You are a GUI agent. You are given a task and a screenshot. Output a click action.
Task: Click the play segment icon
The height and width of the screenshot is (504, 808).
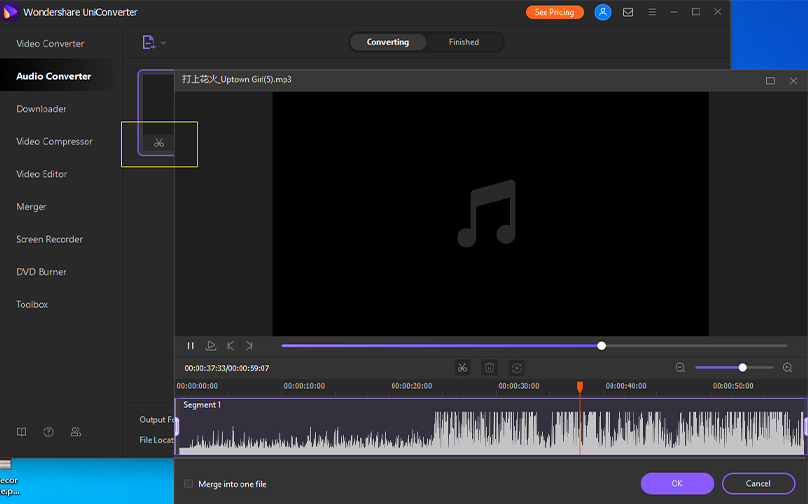[211, 346]
